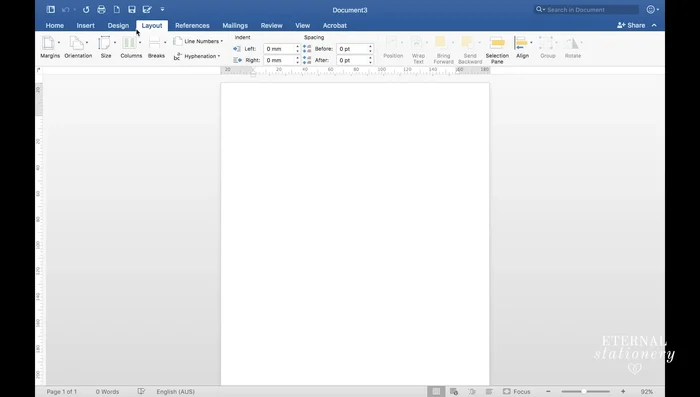
Task: Switch to the Mailings tab
Action: pos(235,25)
